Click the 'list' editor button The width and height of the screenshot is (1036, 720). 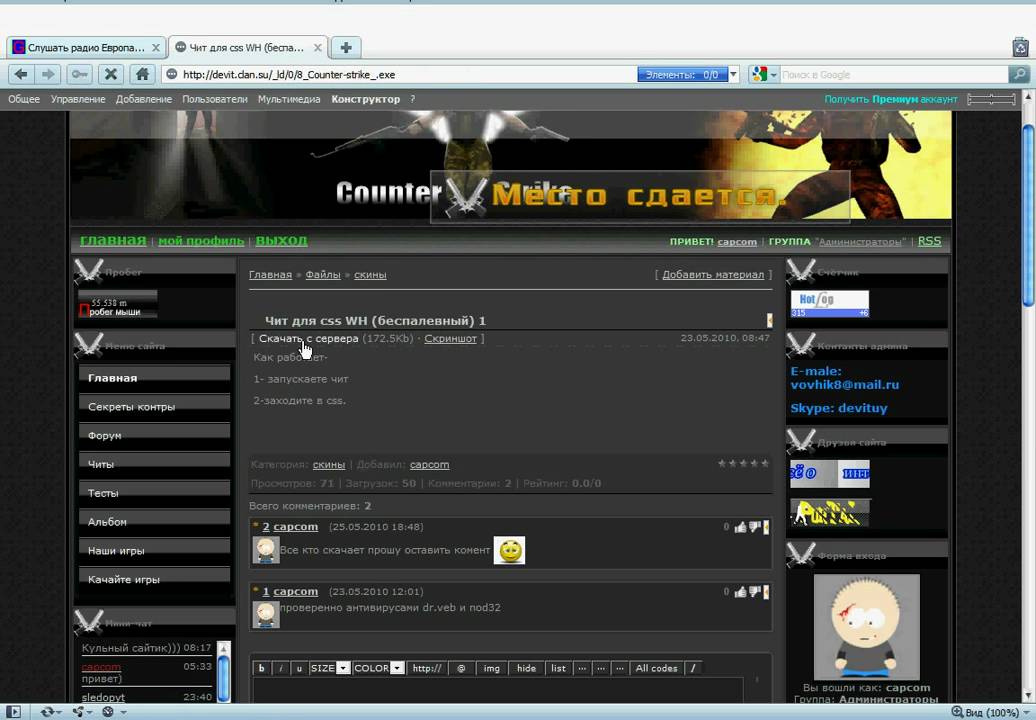click(x=558, y=668)
